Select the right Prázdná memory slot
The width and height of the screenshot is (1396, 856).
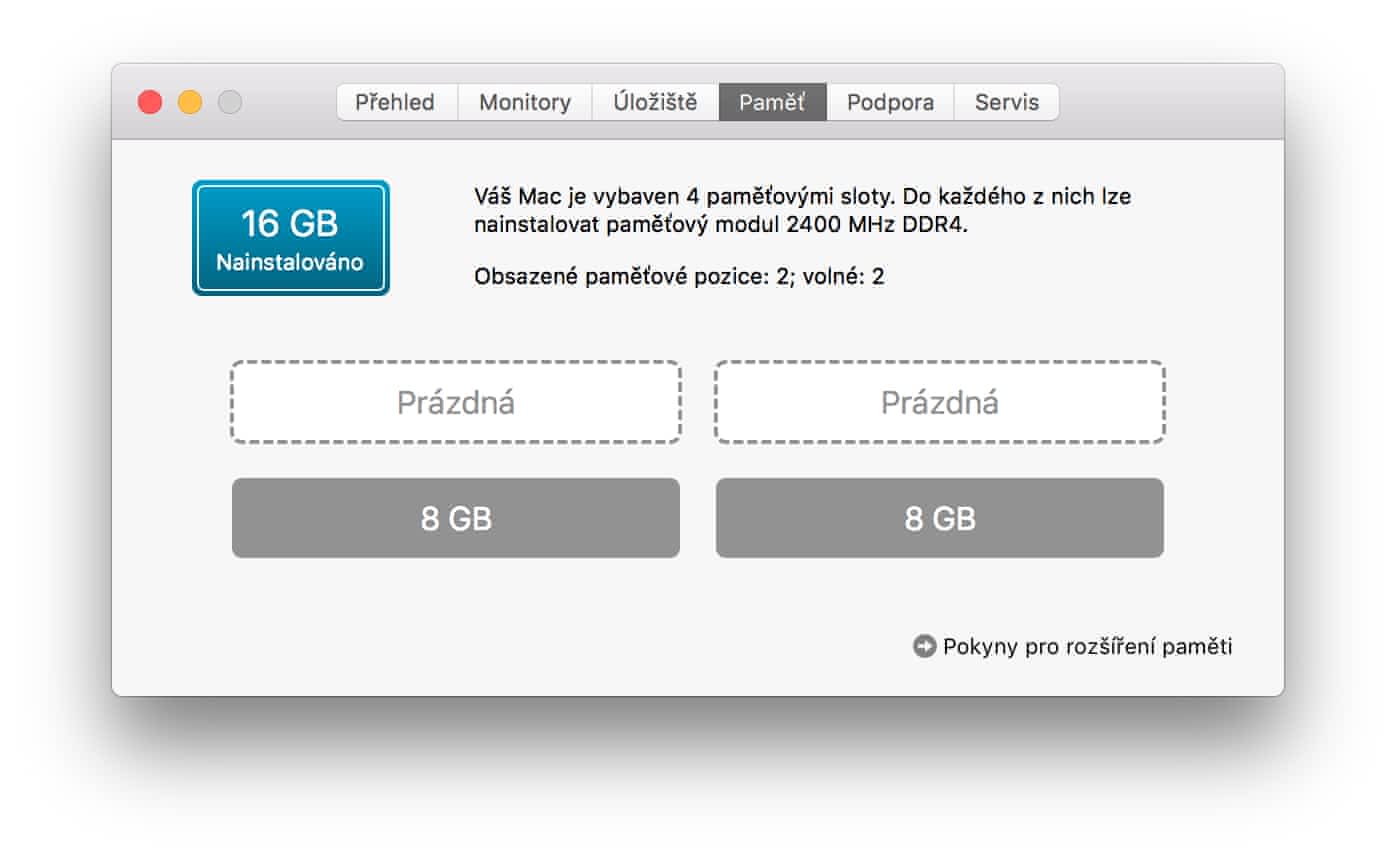coord(939,402)
